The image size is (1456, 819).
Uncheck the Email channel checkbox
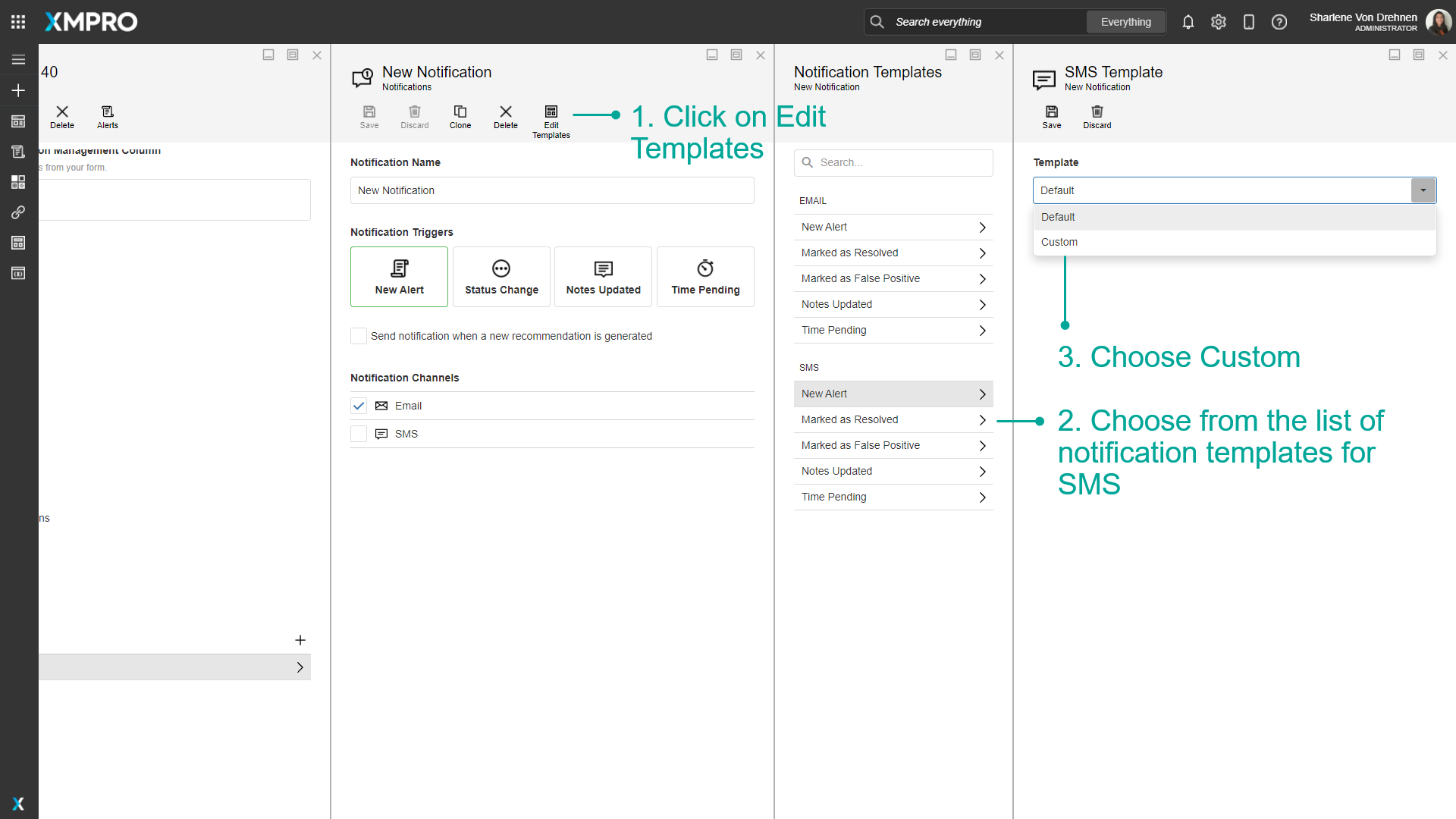[359, 406]
